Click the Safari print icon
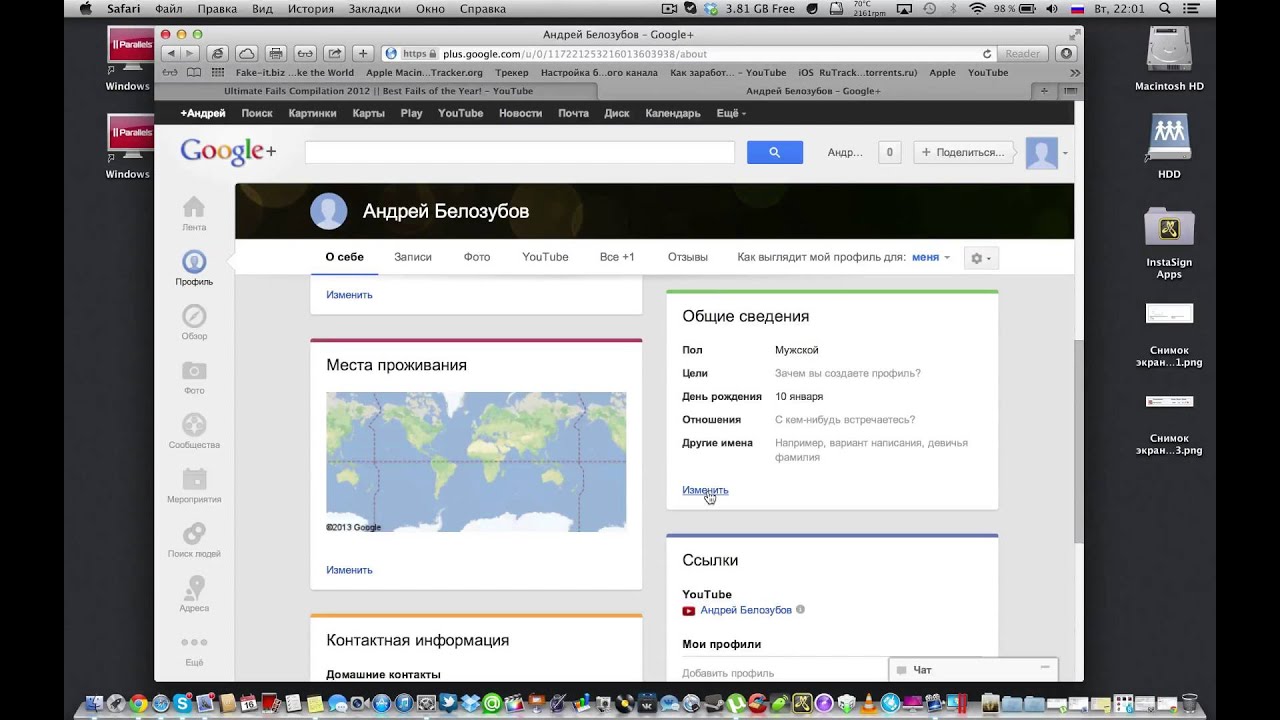This screenshot has height=720, width=1280. tap(276, 54)
